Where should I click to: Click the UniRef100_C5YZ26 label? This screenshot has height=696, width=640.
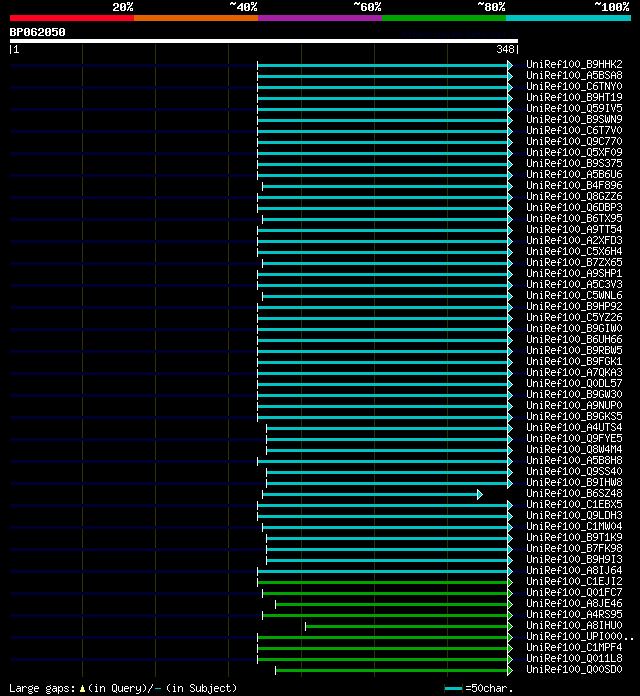pyautogui.click(x=574, y=317)
